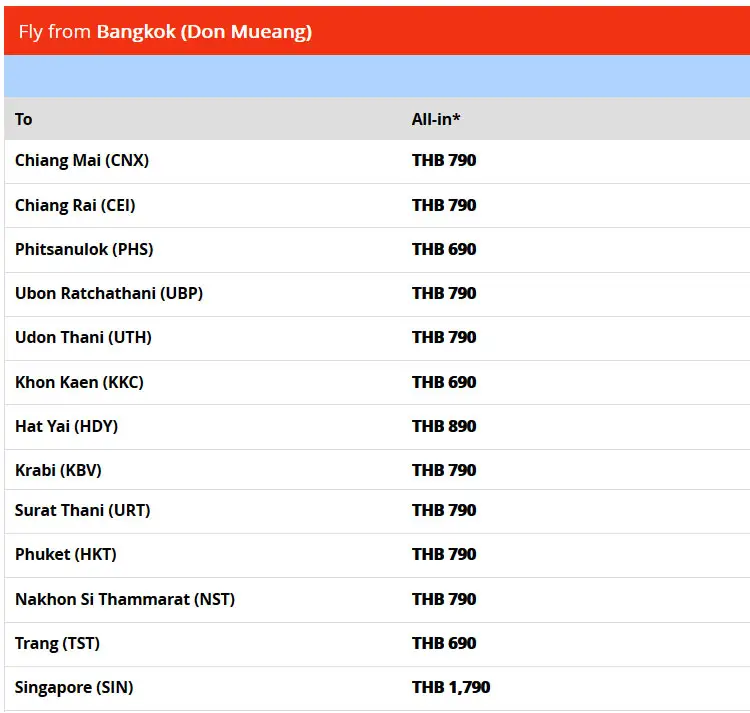
Task: Select Udon Thani (UTH) destination
Action: tap(83, 337)
